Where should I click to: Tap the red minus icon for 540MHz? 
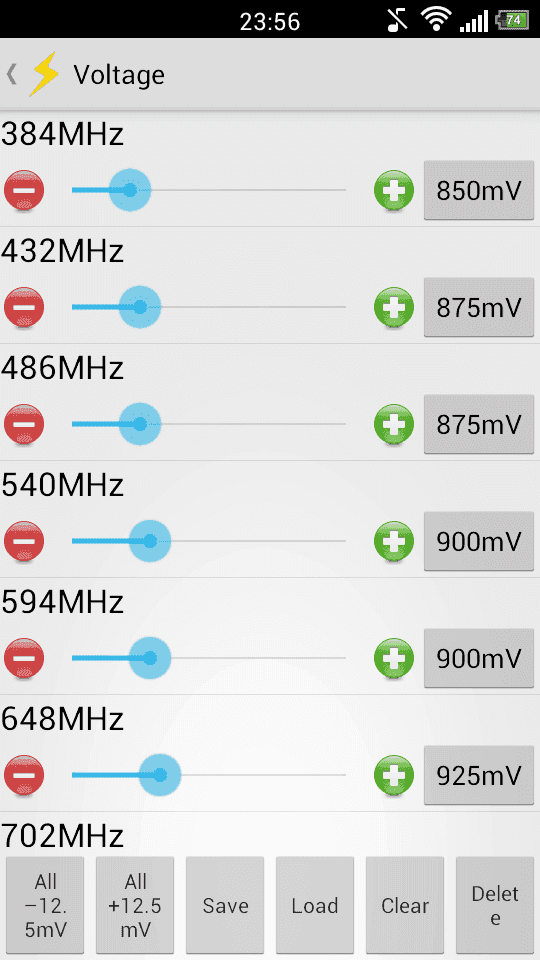[24, 541]
